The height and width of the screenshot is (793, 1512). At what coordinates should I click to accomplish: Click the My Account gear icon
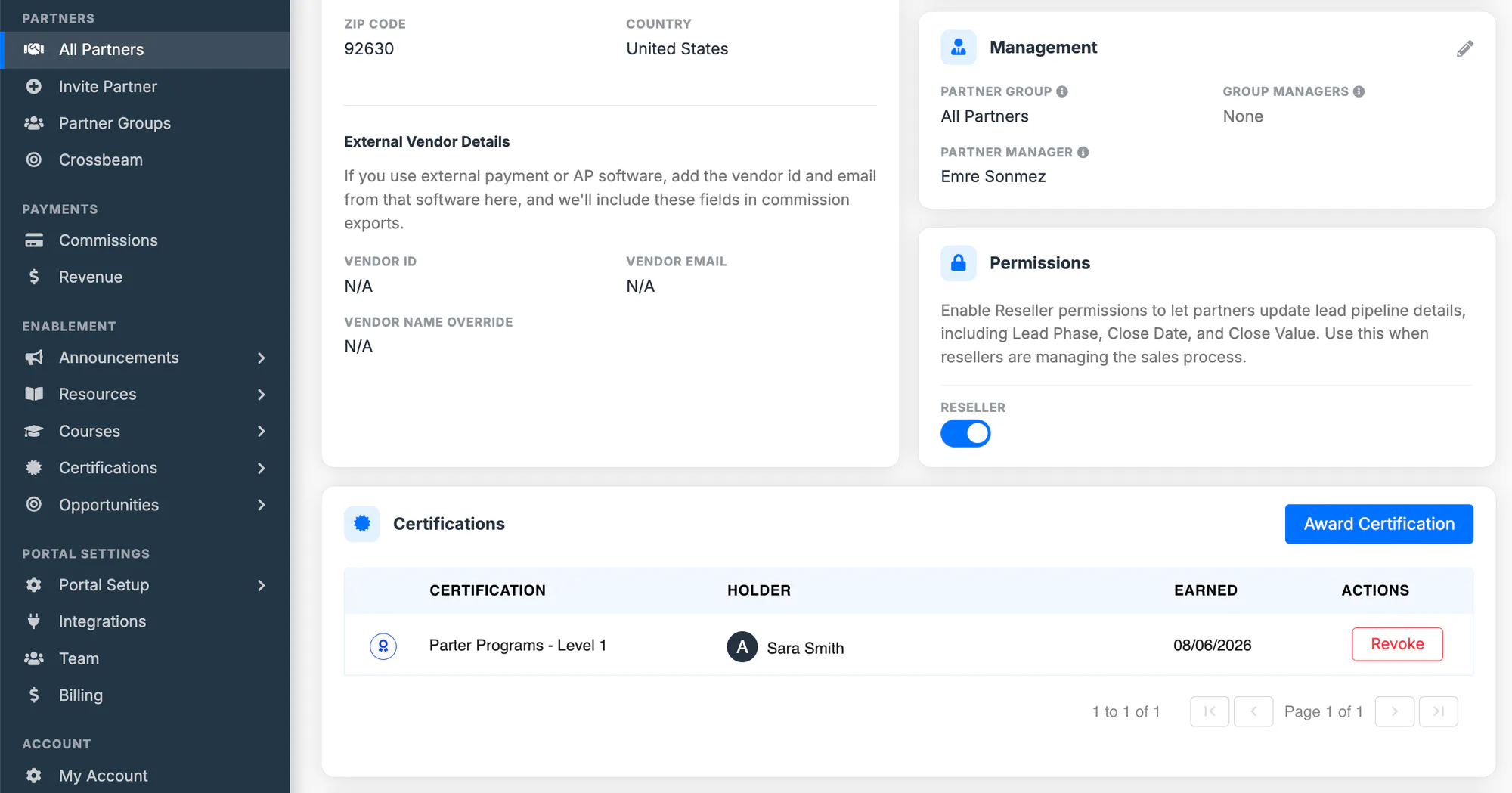[x=34, y=776]
